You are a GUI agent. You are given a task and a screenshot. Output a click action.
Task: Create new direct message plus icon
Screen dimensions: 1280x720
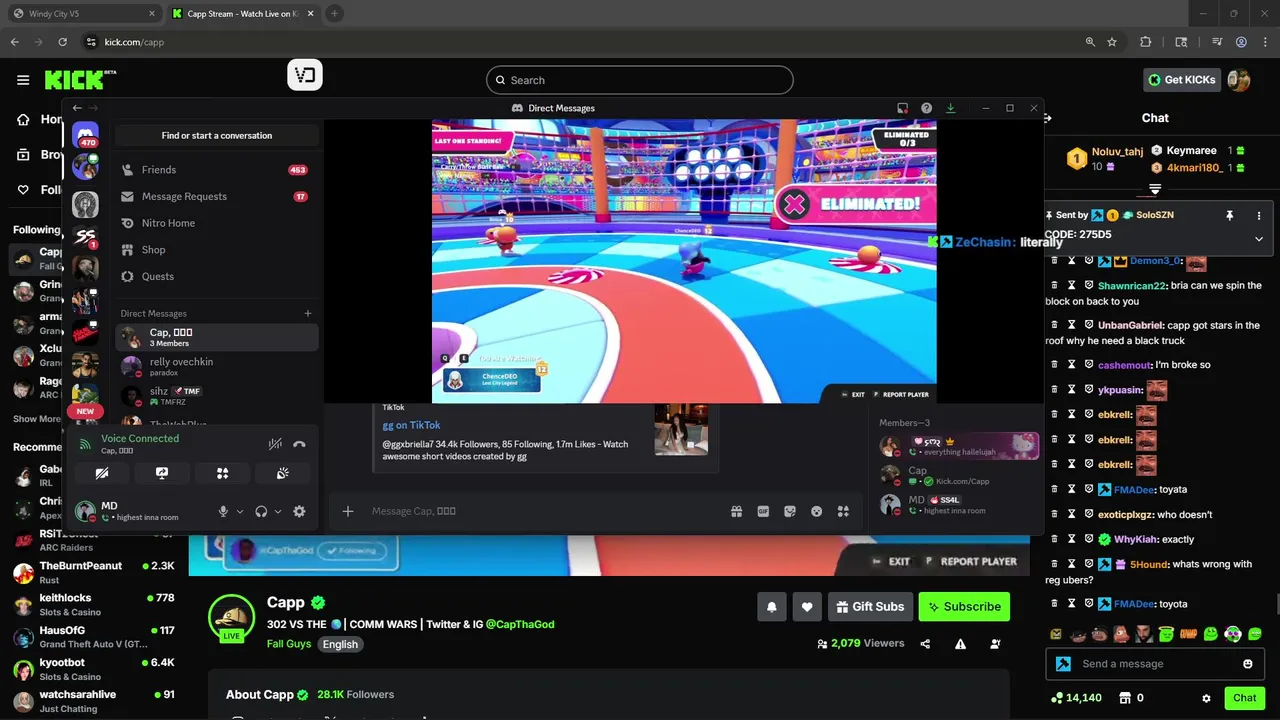coord(308,313)
